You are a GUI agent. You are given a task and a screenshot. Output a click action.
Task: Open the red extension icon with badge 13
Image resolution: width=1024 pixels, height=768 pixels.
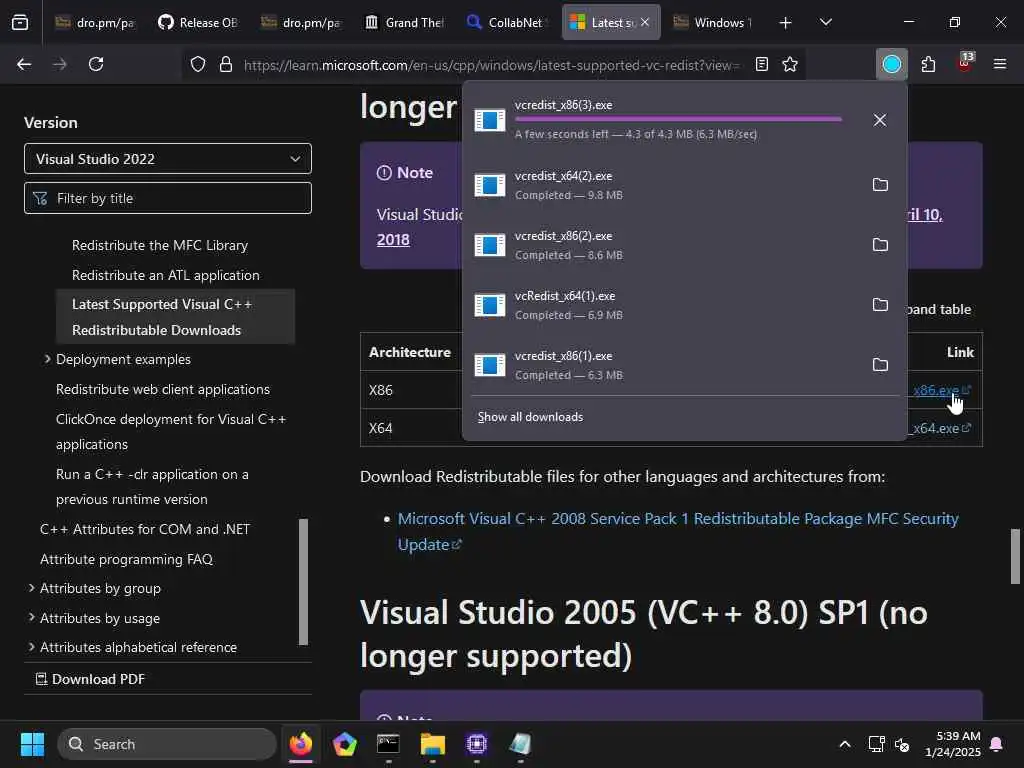(x=965, y=63)
